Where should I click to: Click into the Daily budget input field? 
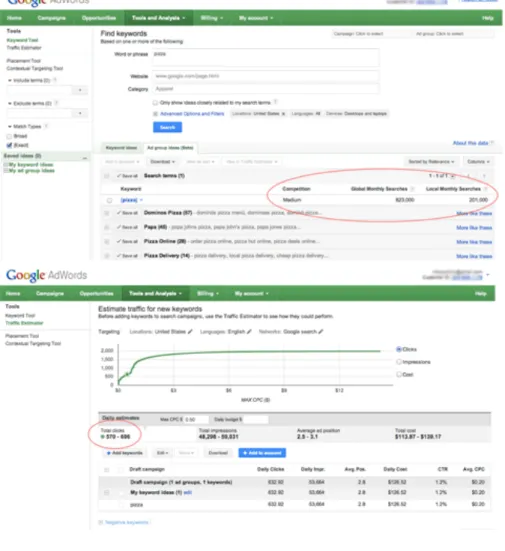pyautogui.click(x=256, y=420)
